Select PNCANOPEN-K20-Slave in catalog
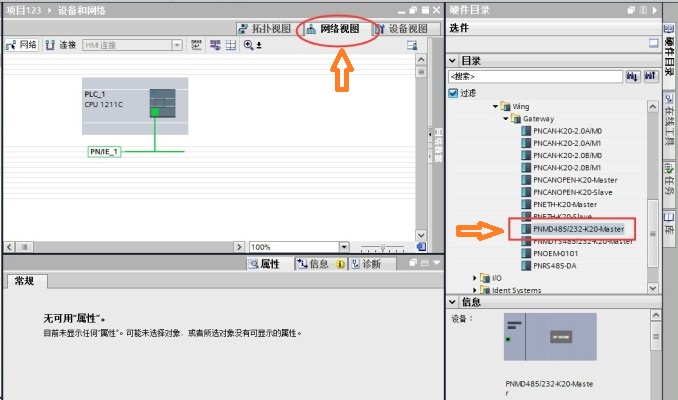 click(x=572, y=192)
